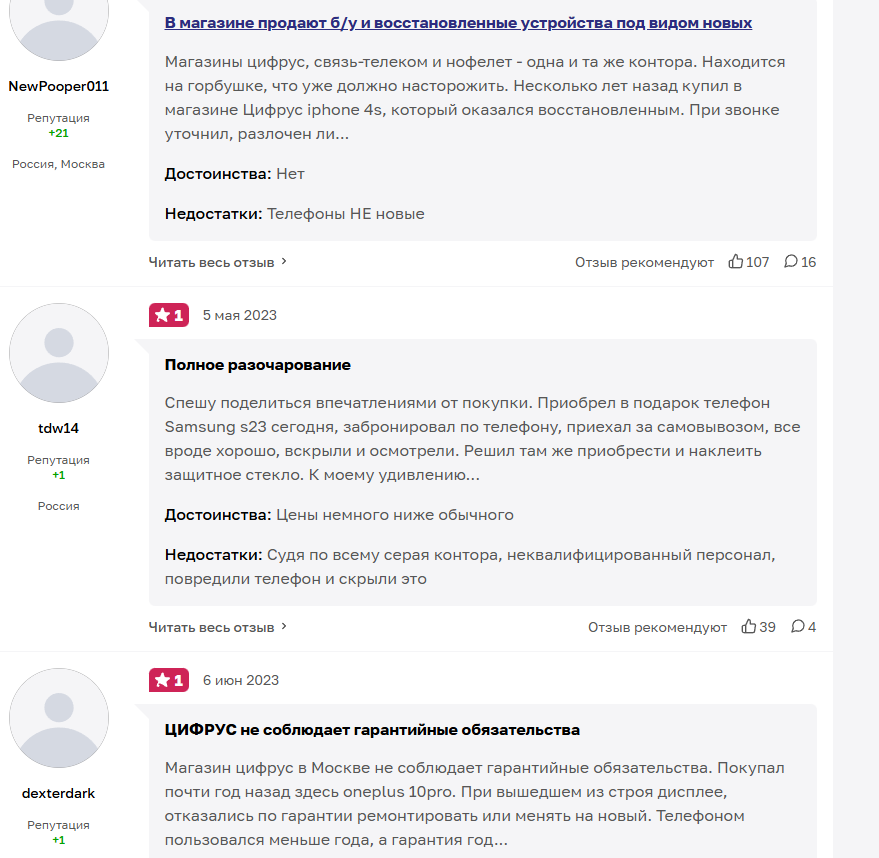This screenshot has width=879, height=858.
Task: Like dexterdark's warranty complaint review
Action: [750, 855]
